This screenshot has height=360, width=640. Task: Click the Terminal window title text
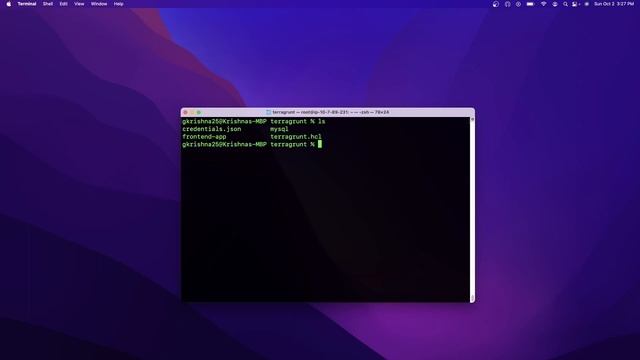coord(331,112)
